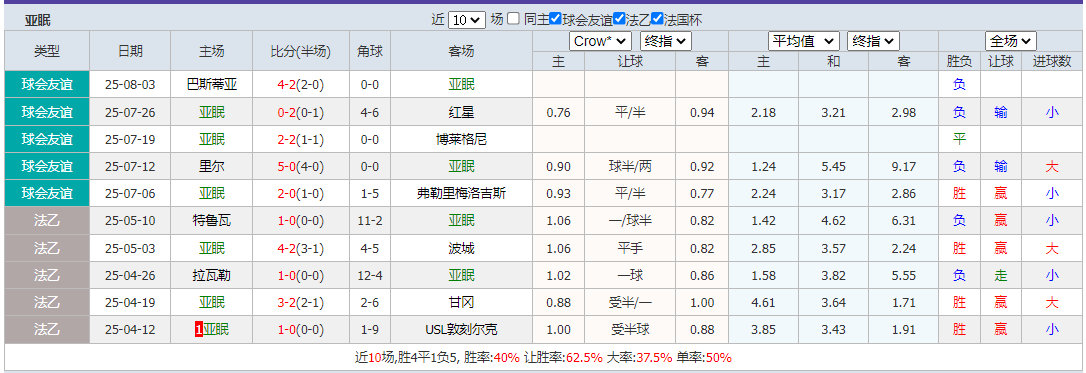Image resolution: width=1086 pixels, height=373 pixels.
Task: Click the away team 甘冈
Action: 461,302
